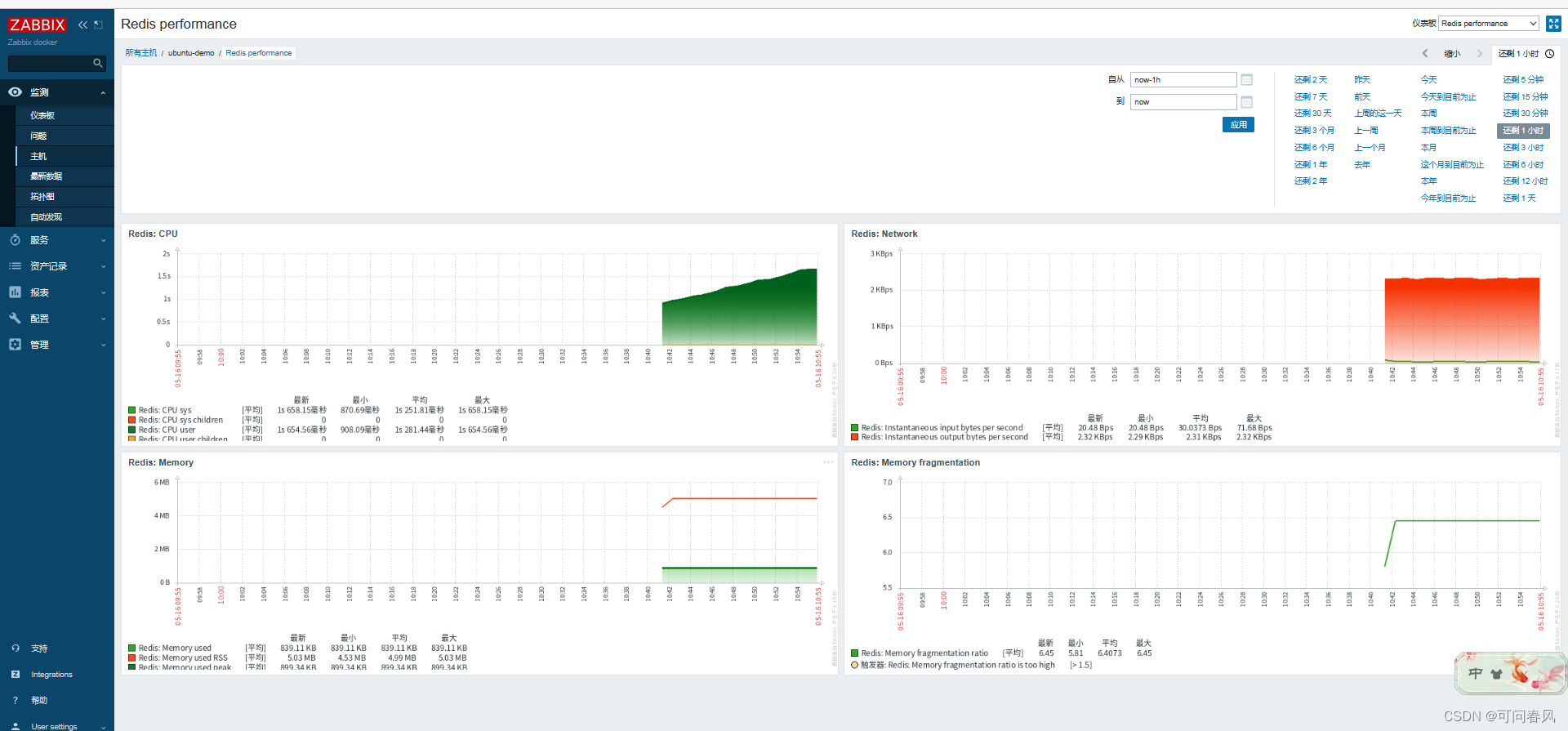Click the 所有主机 breadcrumb link

(140, 53)
